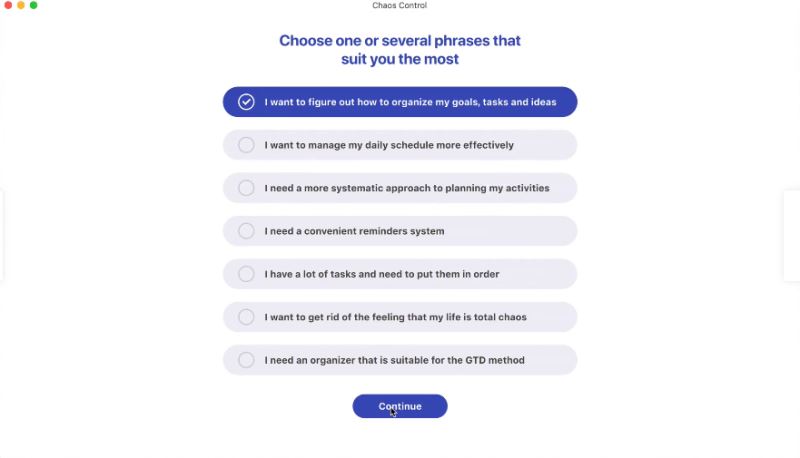Maximize the window with the green button
The height and width of the screenshot is (458, 800).
[x=34, y=5]
